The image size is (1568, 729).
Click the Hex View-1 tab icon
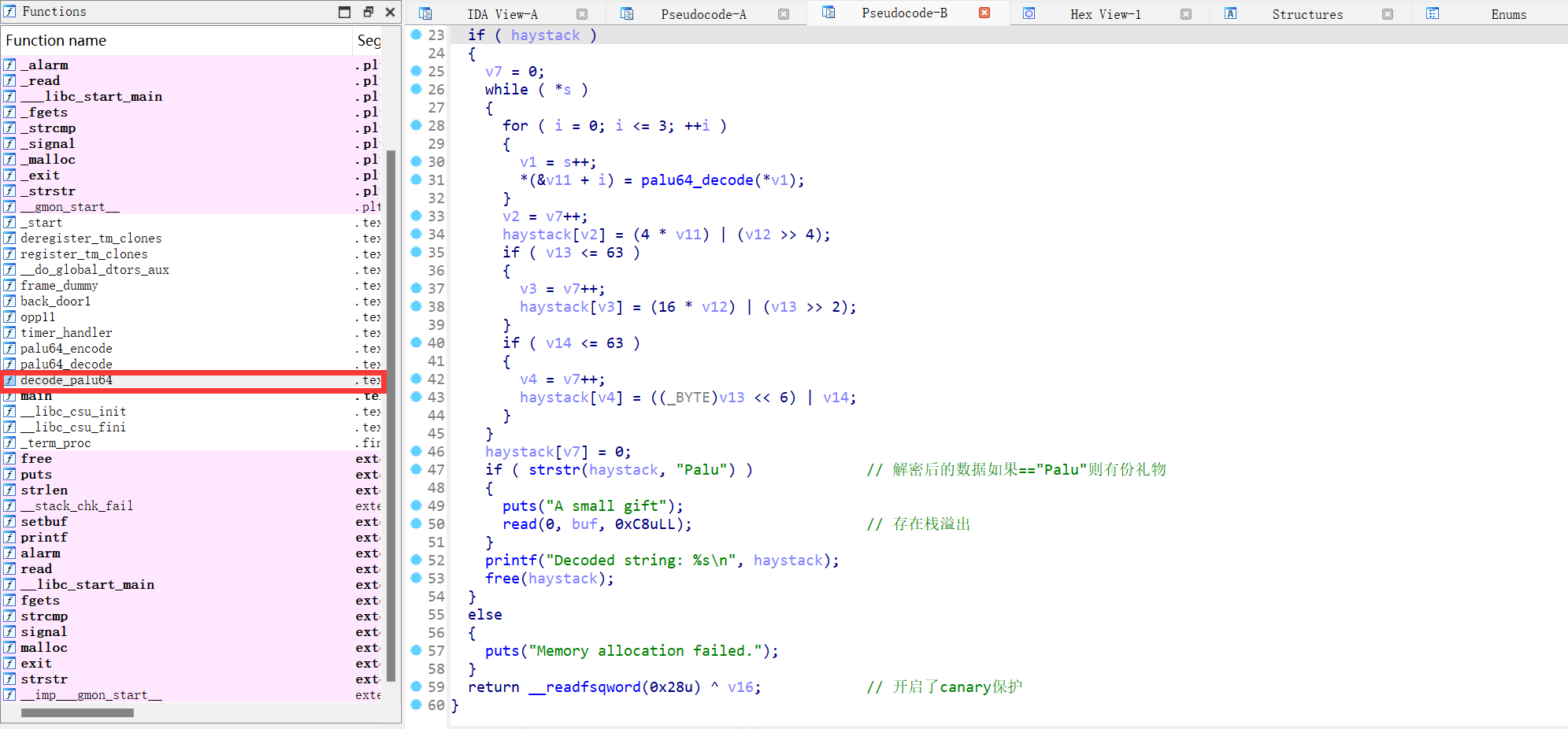click(x=1030, y=13)
